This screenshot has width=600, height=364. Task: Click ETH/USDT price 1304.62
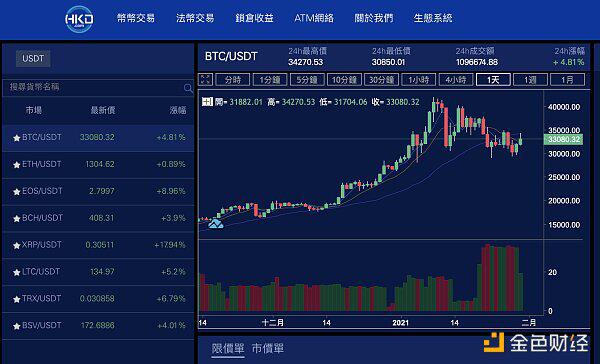100,164
